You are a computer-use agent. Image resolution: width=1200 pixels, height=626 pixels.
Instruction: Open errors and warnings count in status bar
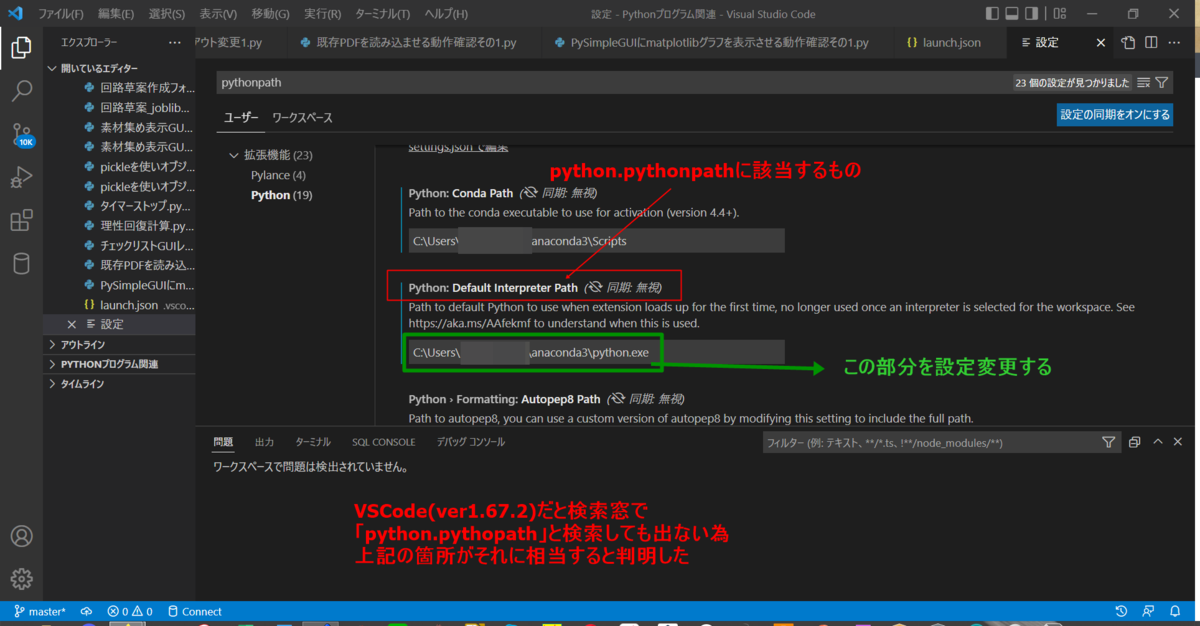[x=130, y=611]
